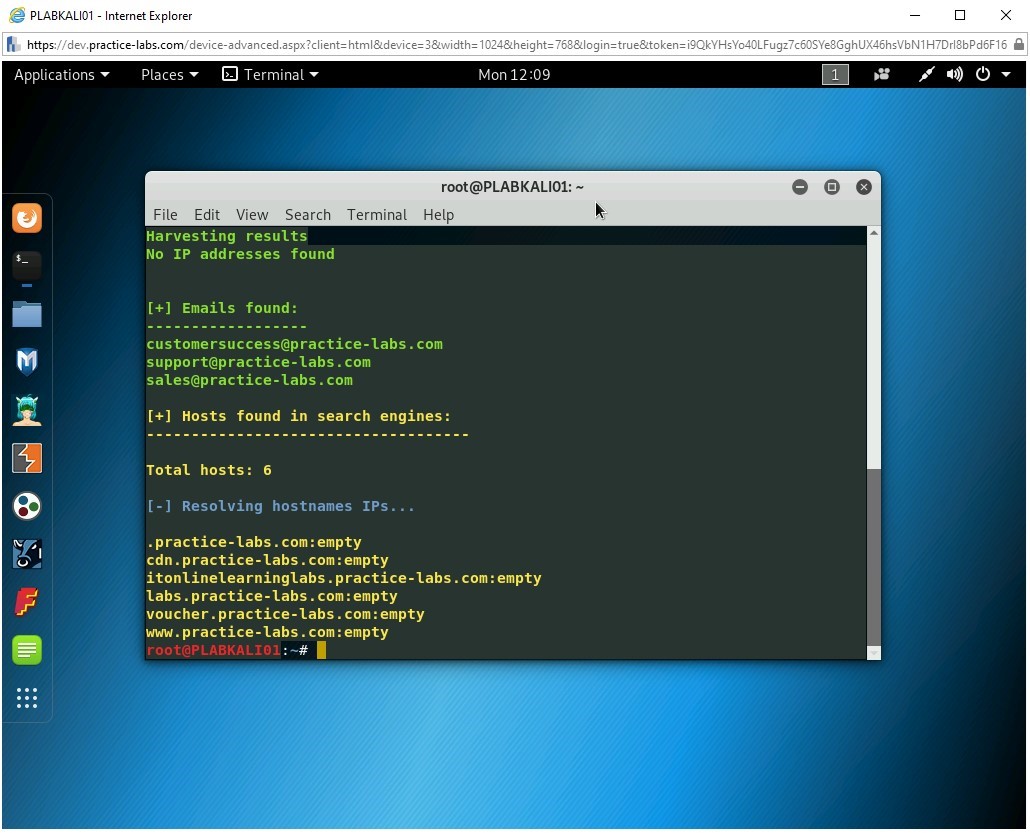Open a terminal from the dock
Screen dimensions: 1030x833
[27, 265]
